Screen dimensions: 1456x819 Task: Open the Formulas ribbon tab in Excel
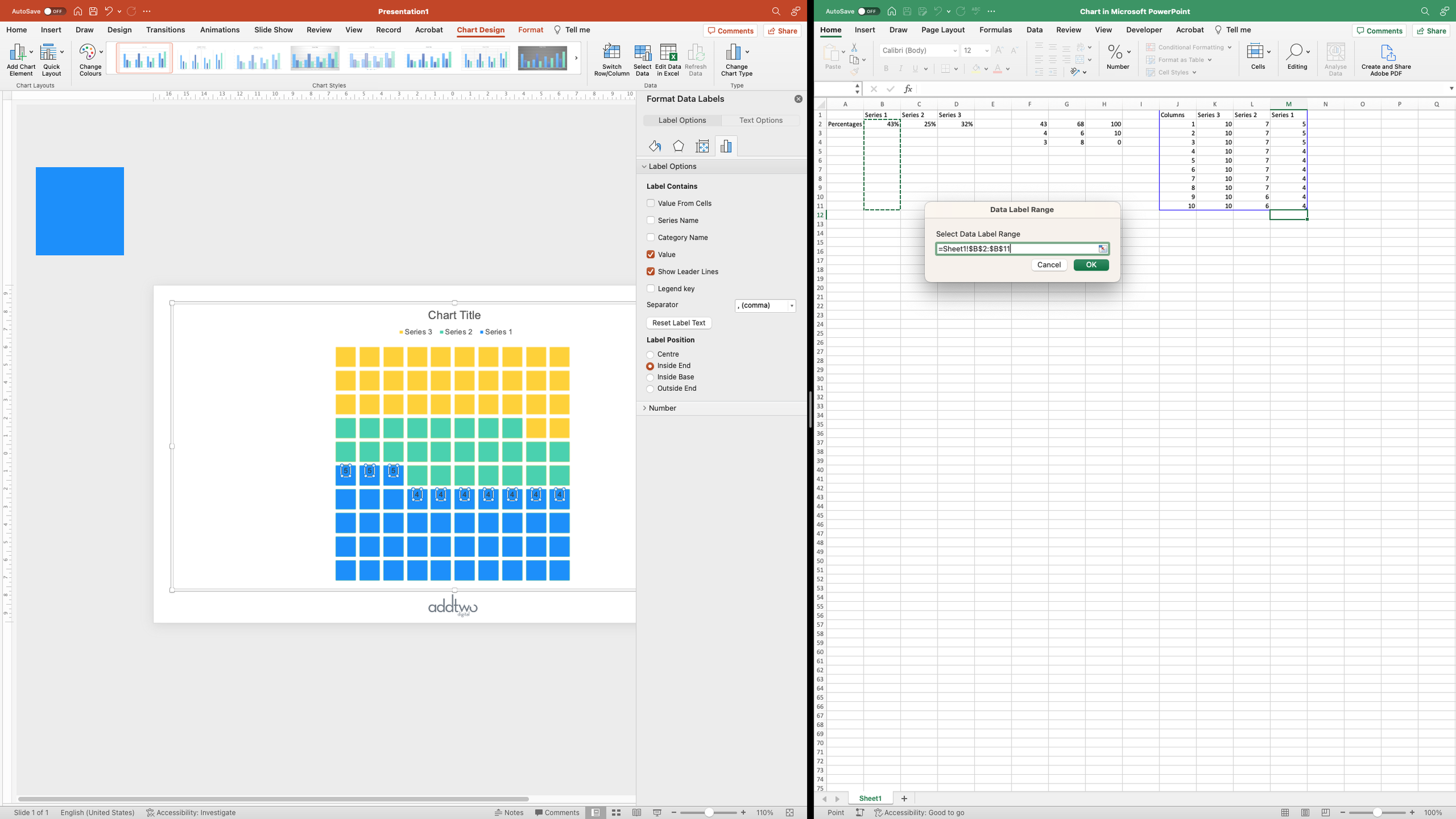pyautogui.click(x=995, y=30)
